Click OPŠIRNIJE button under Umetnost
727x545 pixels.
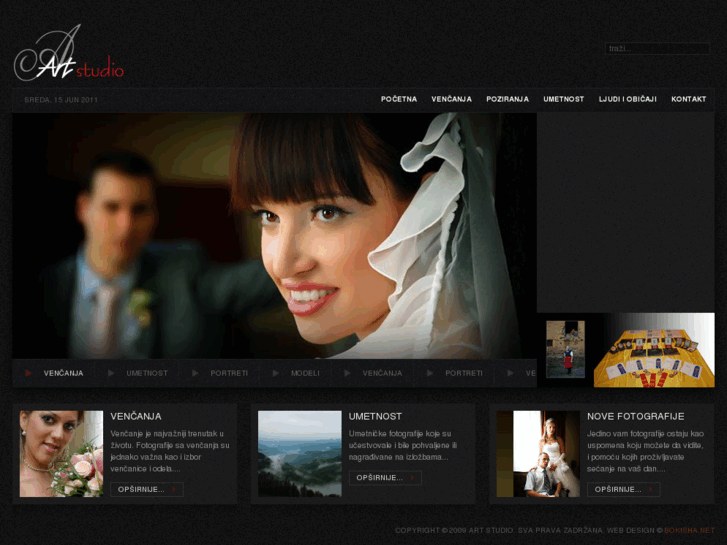pos(385,478)
